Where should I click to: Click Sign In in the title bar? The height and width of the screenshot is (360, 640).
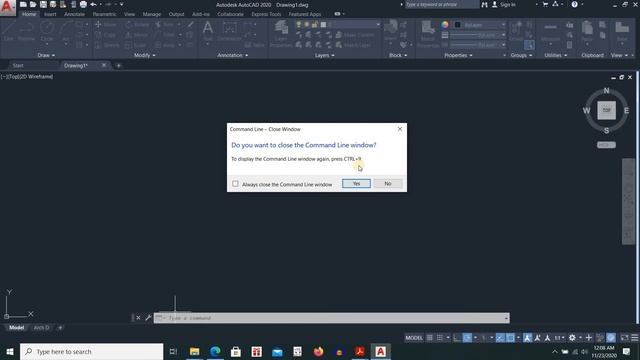click(504, 4)
